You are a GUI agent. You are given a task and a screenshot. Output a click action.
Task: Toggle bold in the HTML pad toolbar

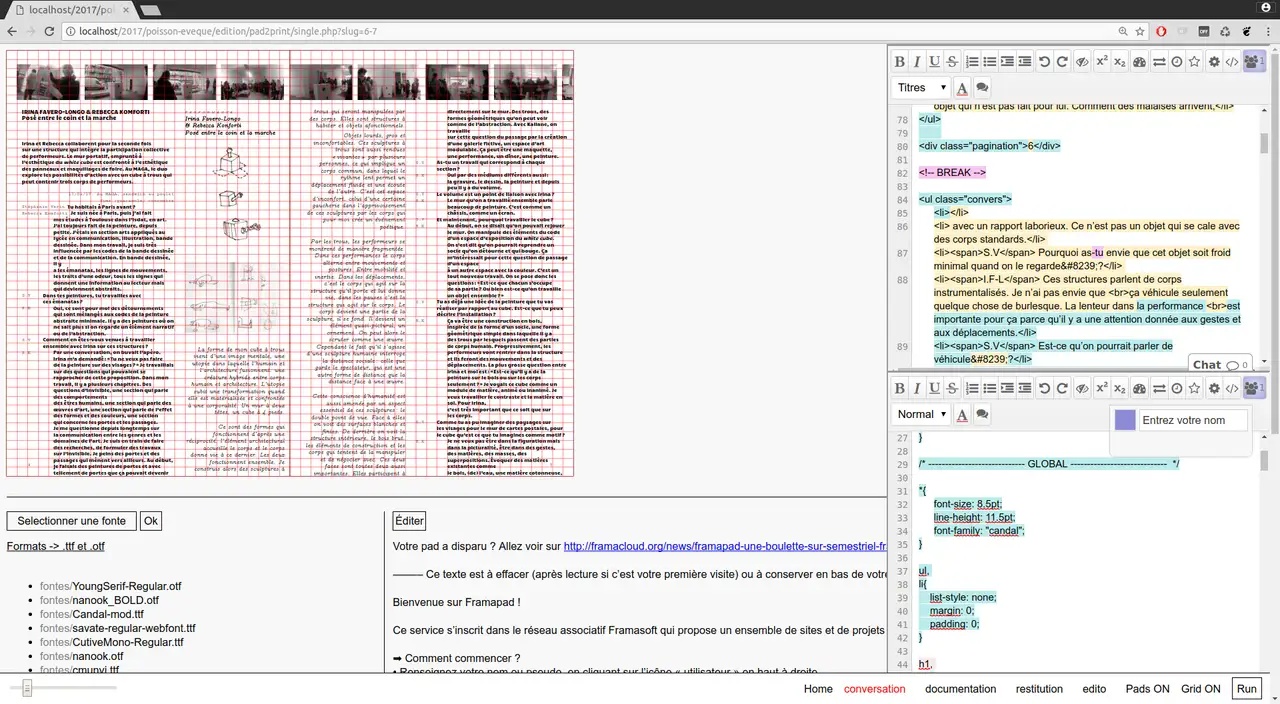(899, 62)
